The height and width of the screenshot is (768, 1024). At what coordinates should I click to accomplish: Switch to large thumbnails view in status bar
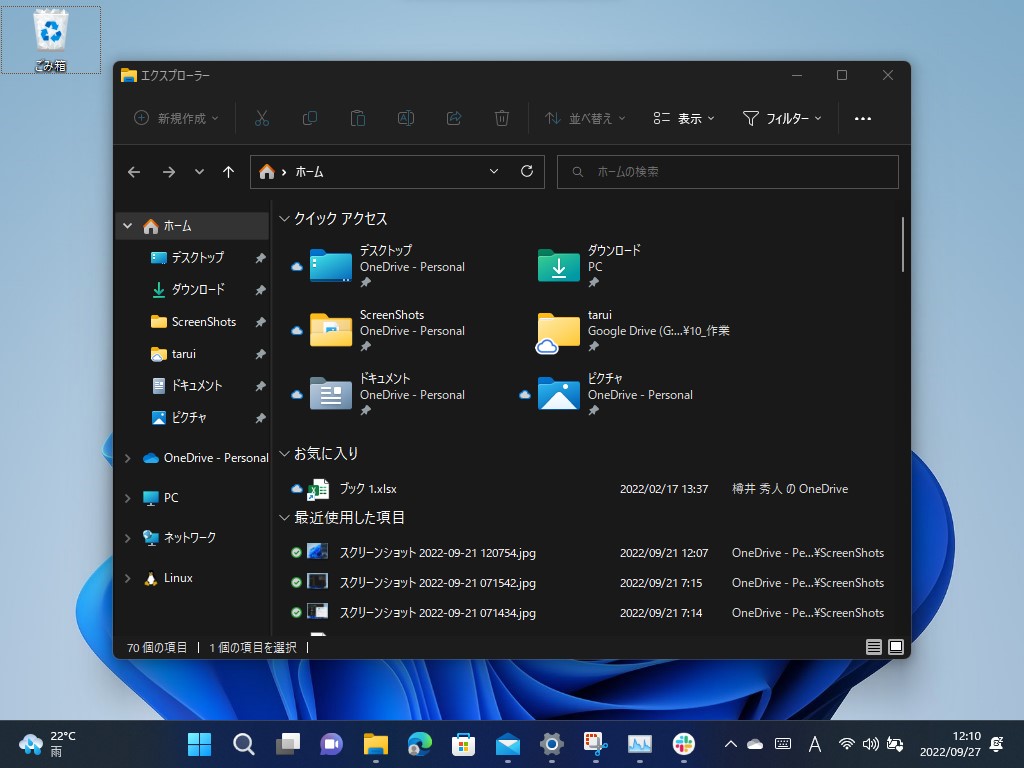tap(896, 647)
